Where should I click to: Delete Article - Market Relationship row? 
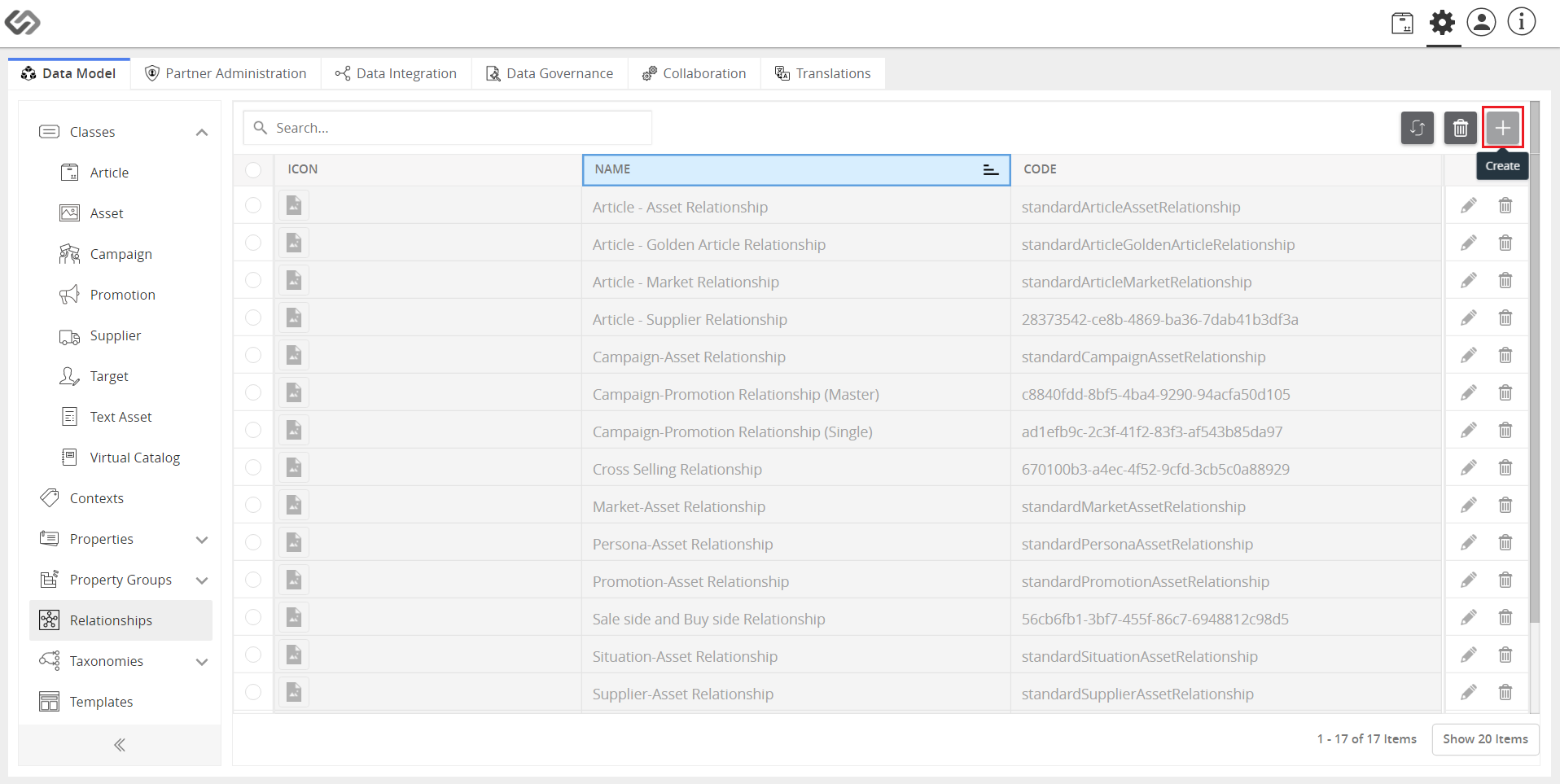click(x=1505, y=281)
